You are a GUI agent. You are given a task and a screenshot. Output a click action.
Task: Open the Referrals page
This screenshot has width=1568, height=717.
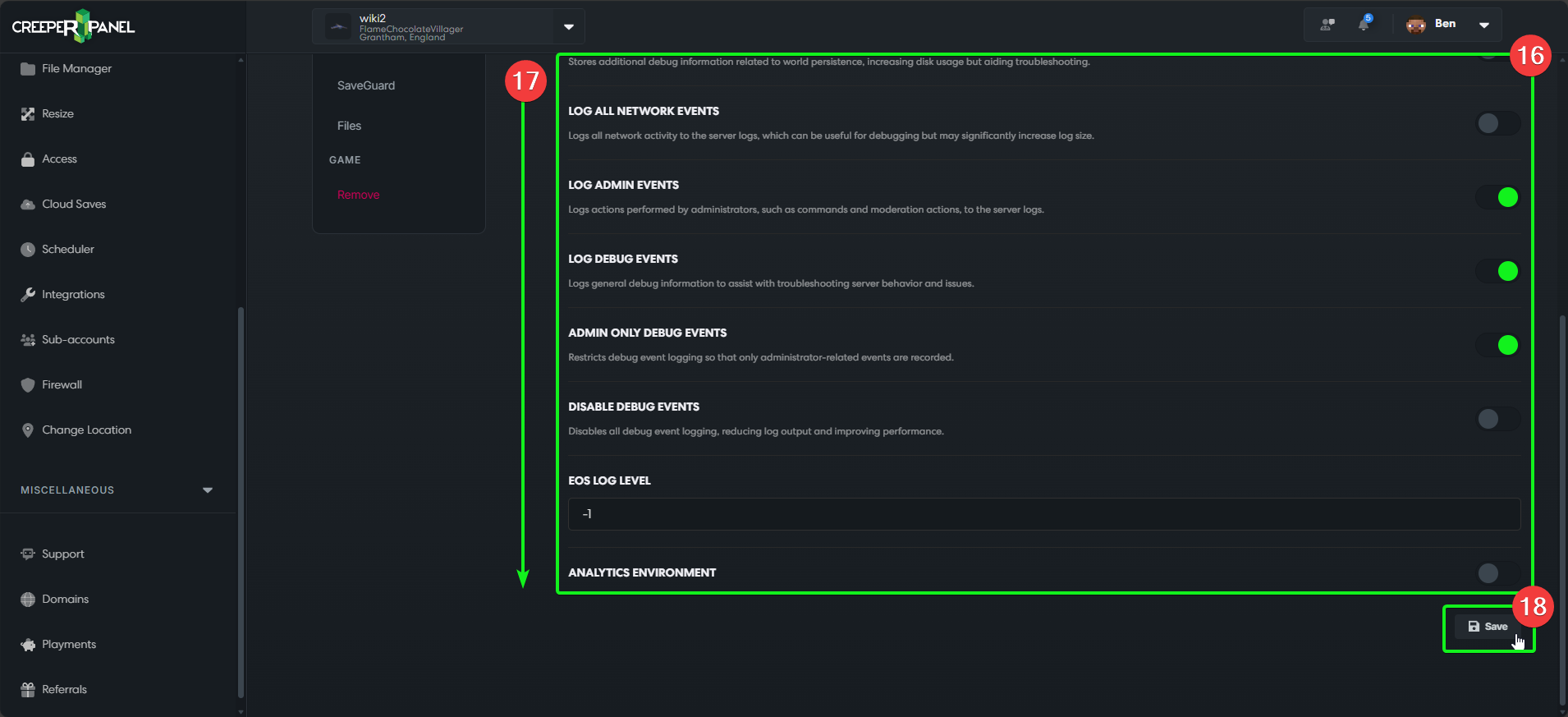(64, 689)
